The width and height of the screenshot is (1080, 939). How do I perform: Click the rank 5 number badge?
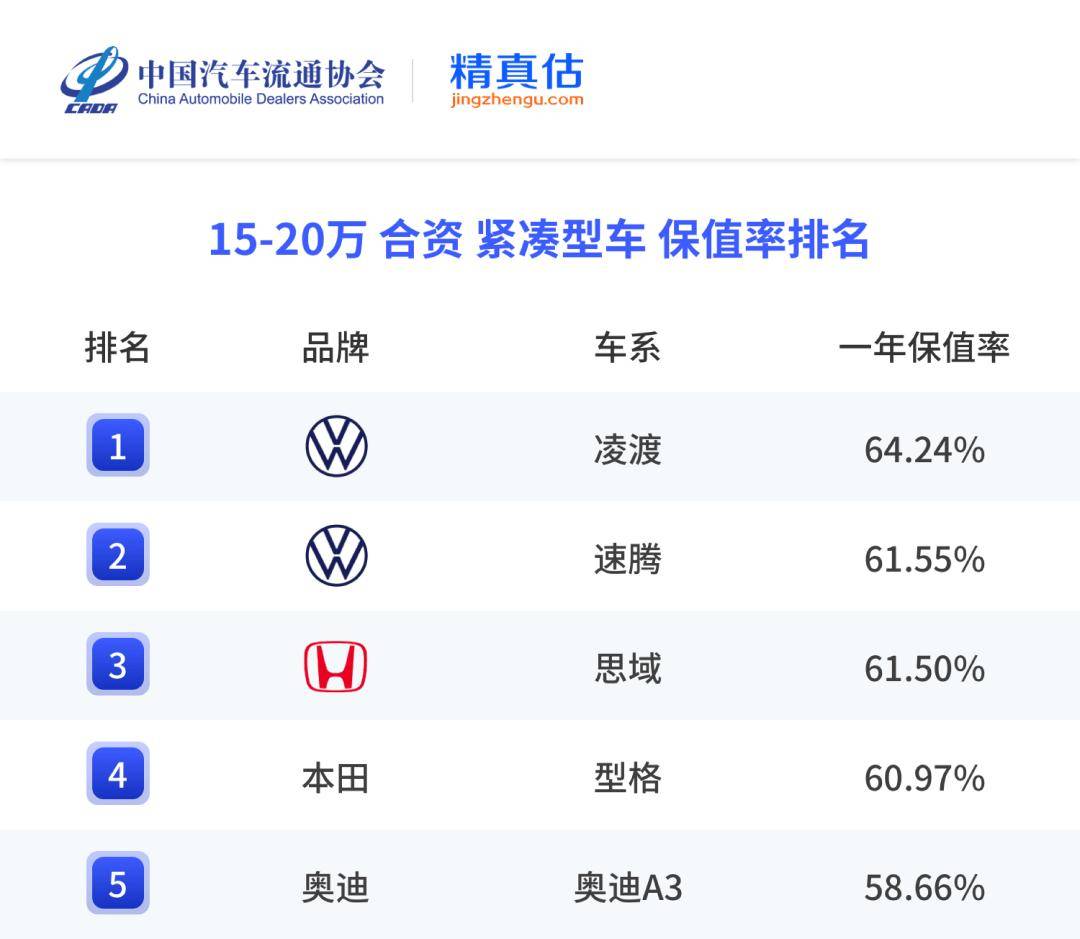118,884
